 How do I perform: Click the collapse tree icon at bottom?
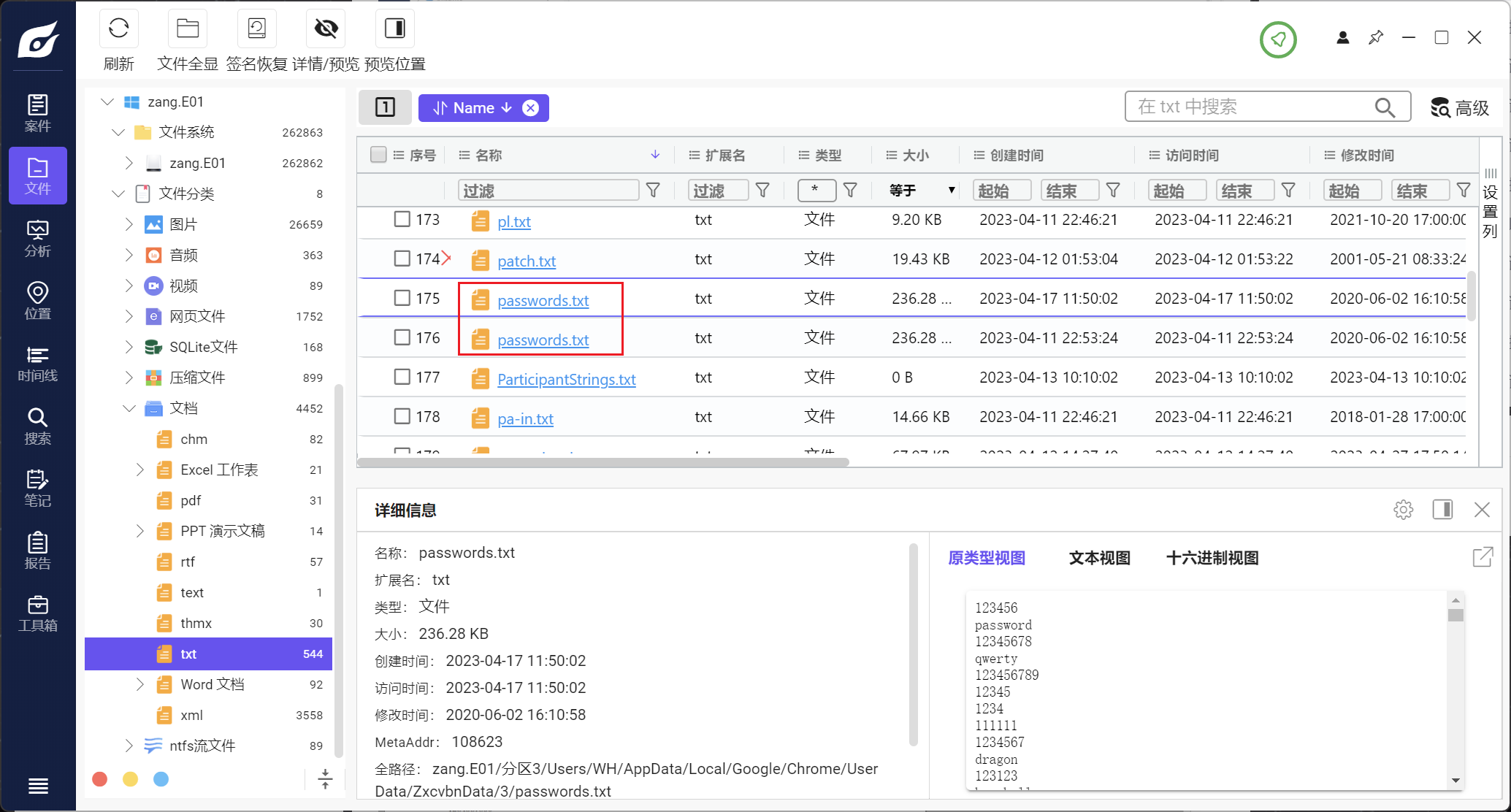pos(326,779)
